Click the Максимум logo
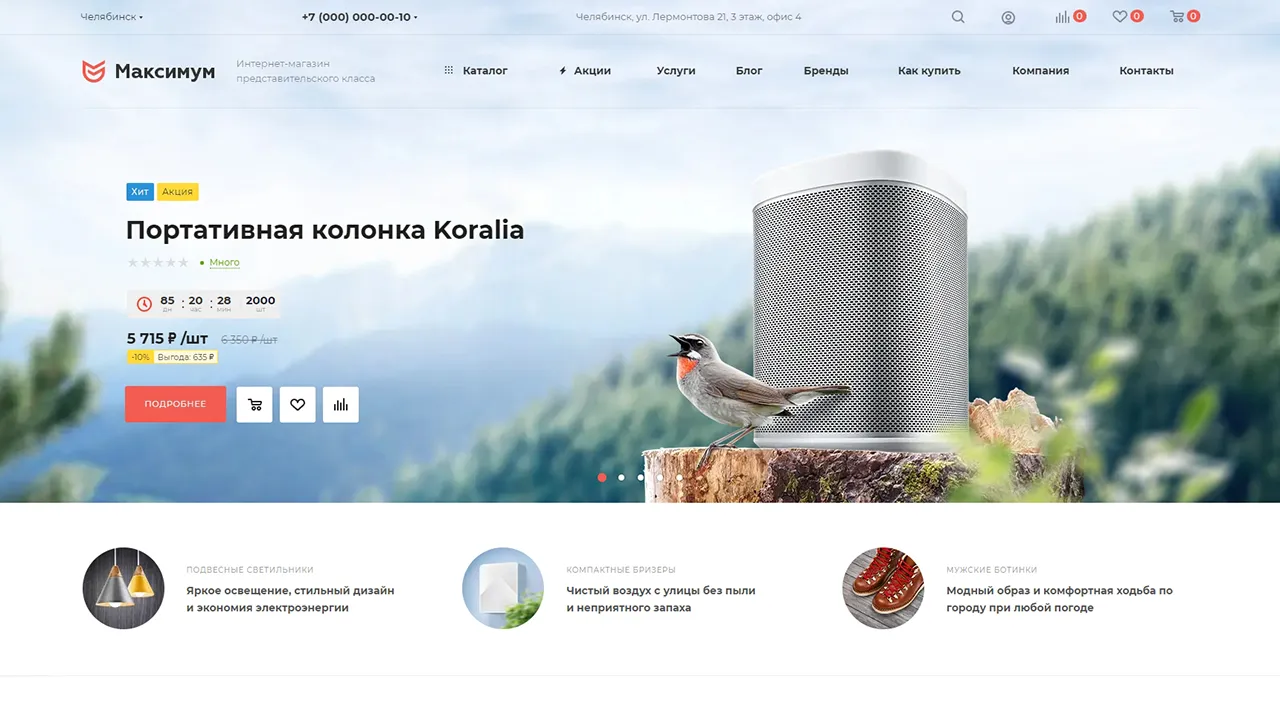 coord(148,71)
